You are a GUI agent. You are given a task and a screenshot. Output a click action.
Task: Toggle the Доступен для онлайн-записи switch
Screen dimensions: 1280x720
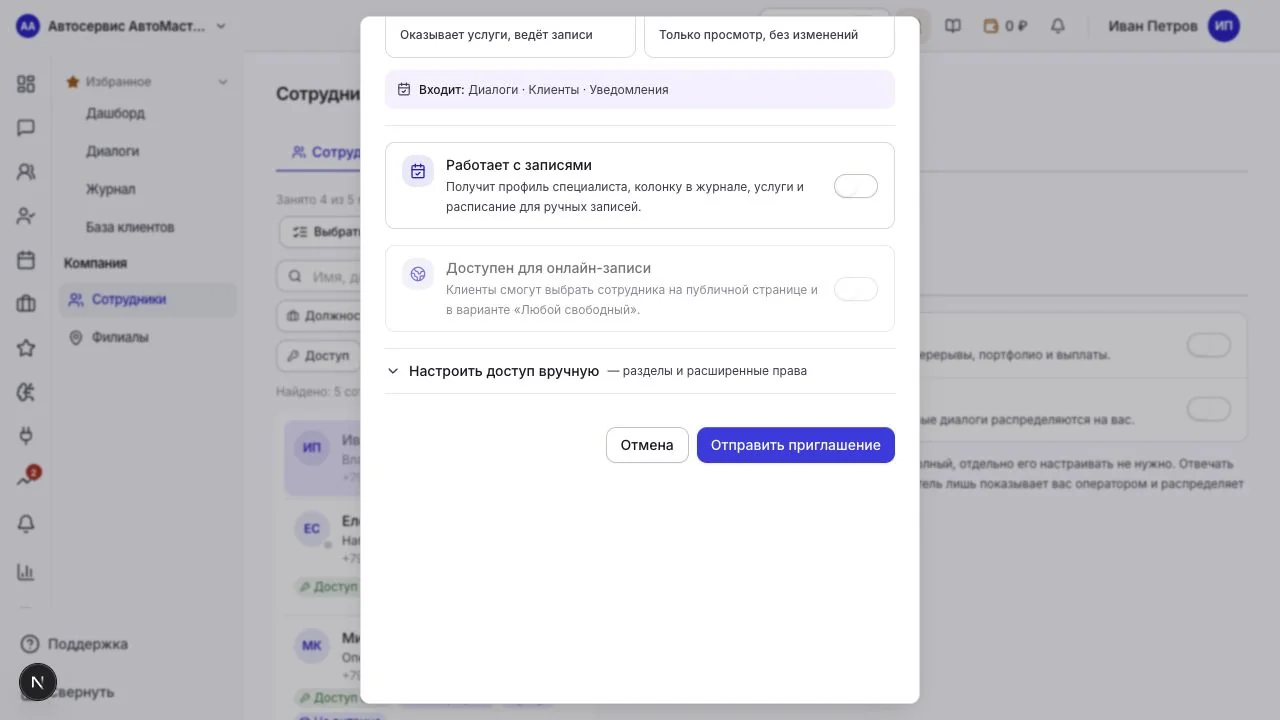click(856, 289)
